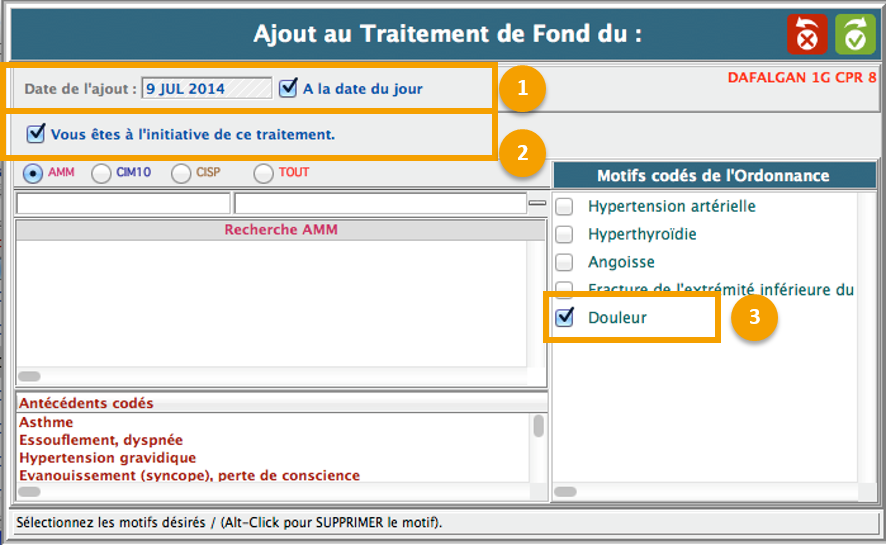
Task: Click the small minus icon beside search fields
Action: click(538, 203)
